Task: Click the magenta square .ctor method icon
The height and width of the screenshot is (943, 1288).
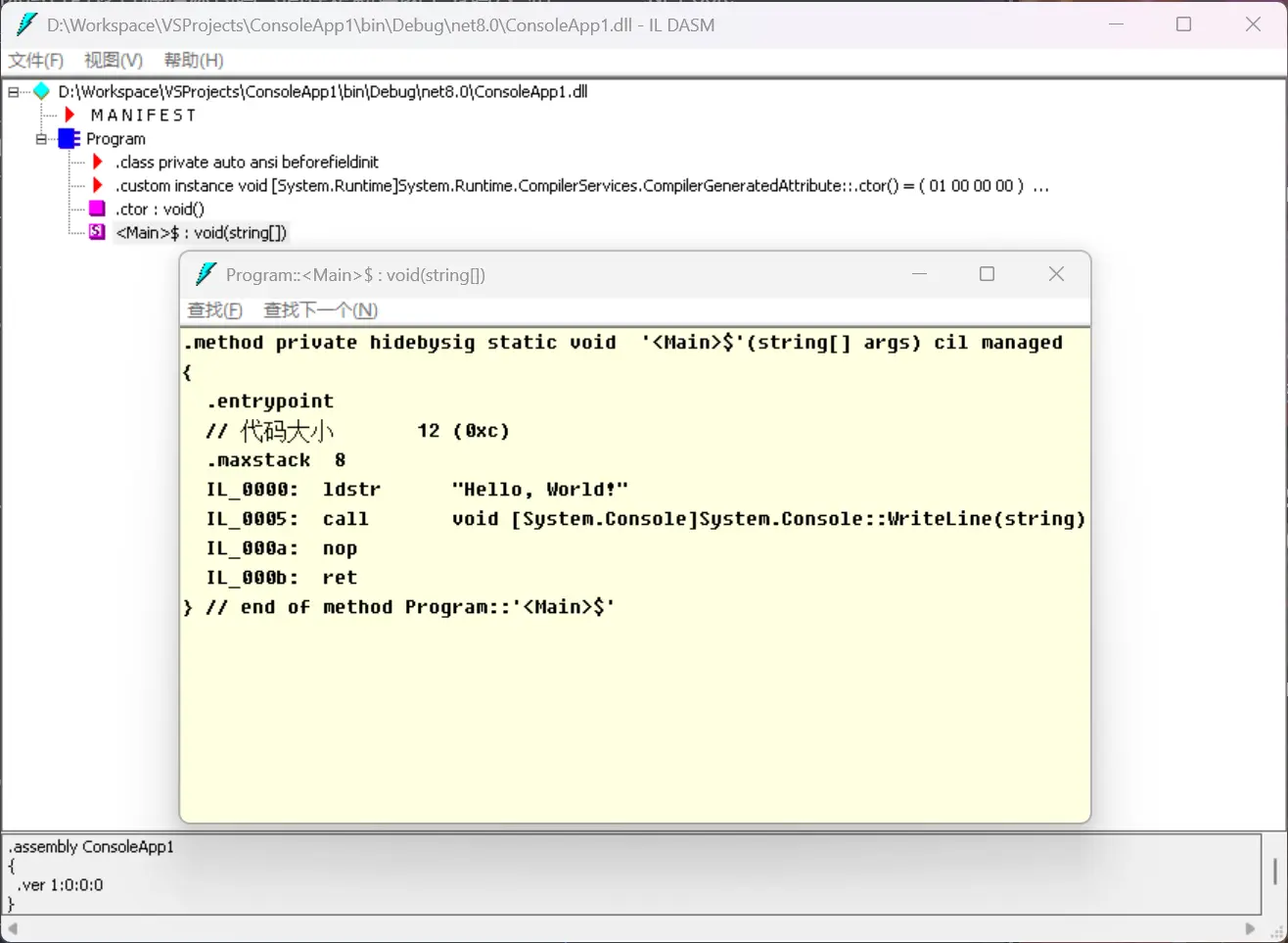Action: click(x=97, y=209)
